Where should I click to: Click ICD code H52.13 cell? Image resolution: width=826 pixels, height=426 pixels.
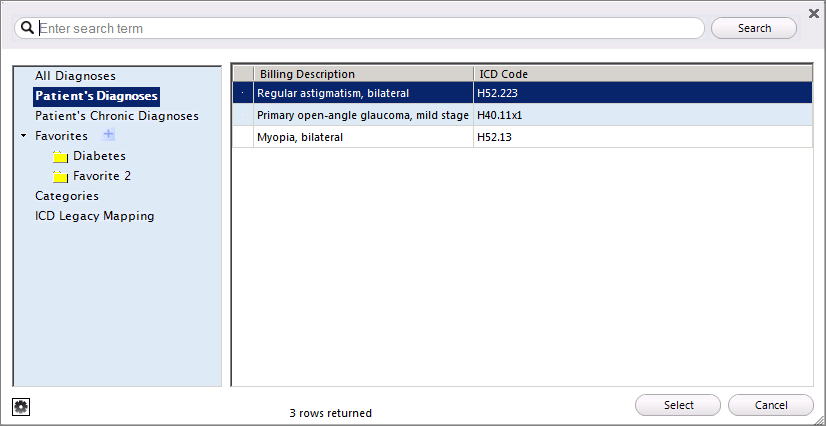[643, 137]
